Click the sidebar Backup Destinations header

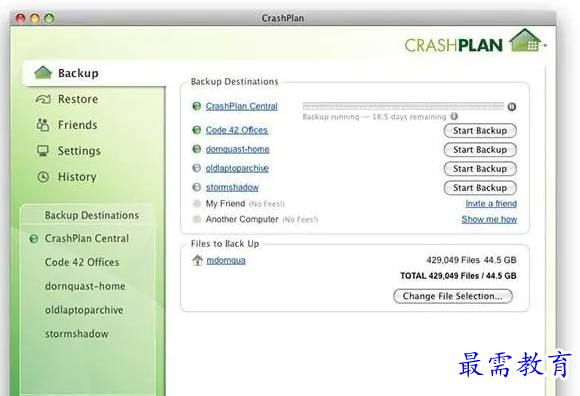[92, 215]
